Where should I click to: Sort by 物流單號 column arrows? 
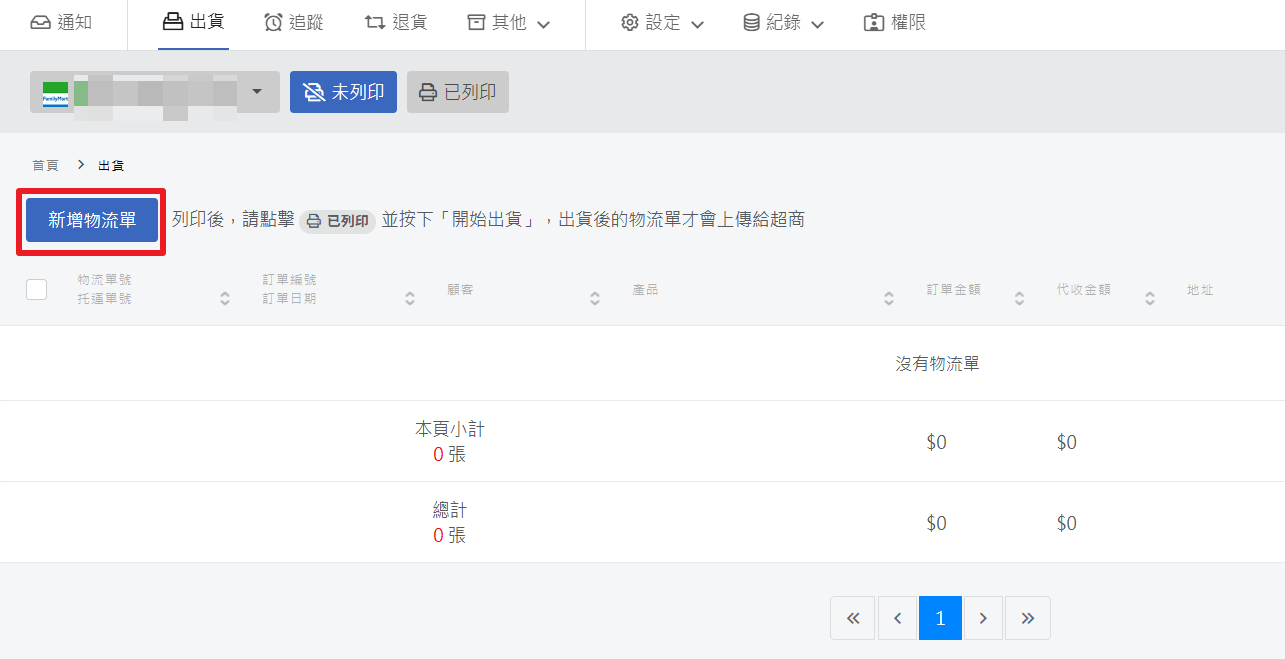(225, 298)
